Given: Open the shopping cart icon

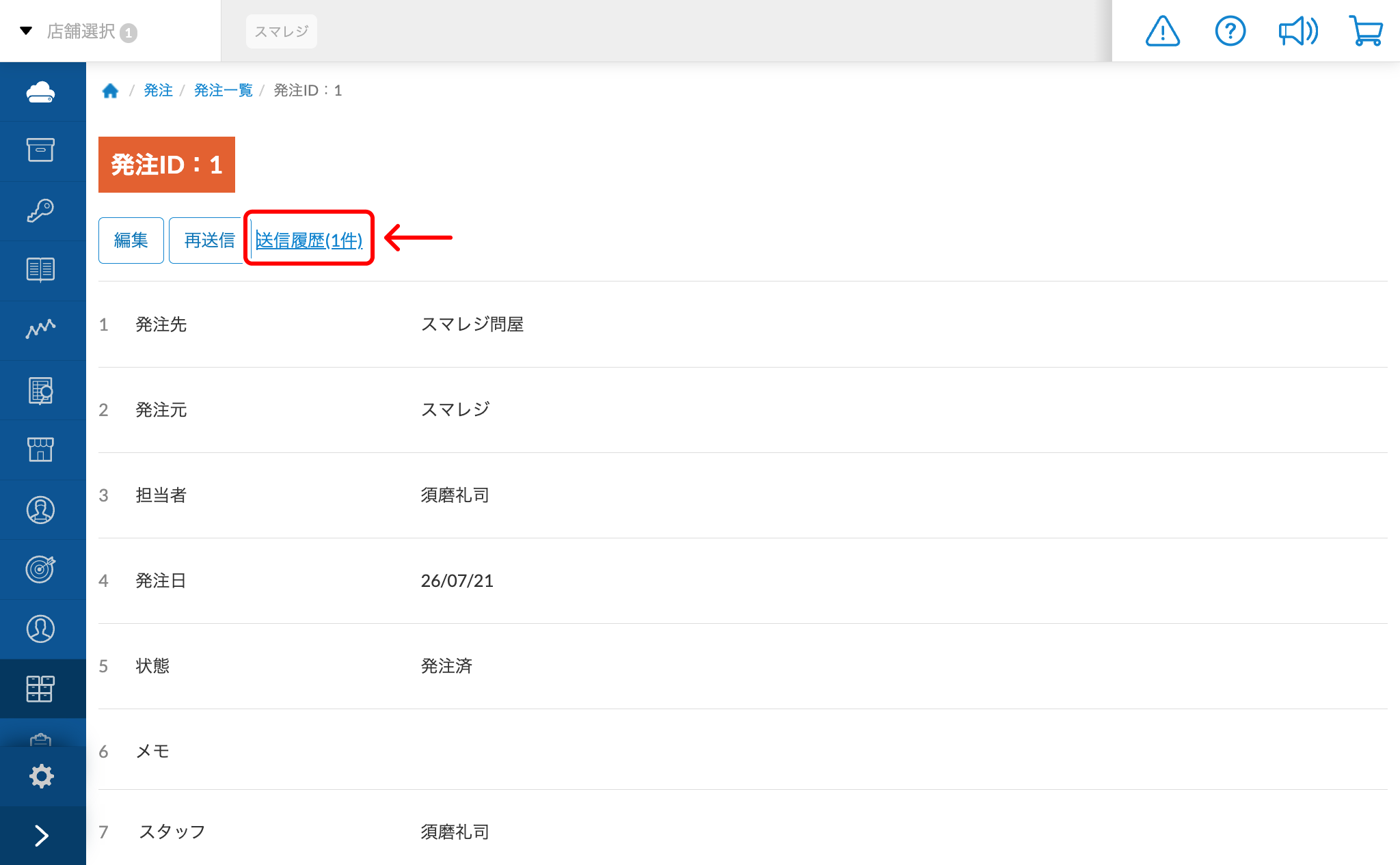Looking at the screenshot, I should (x=1366, y=31).
